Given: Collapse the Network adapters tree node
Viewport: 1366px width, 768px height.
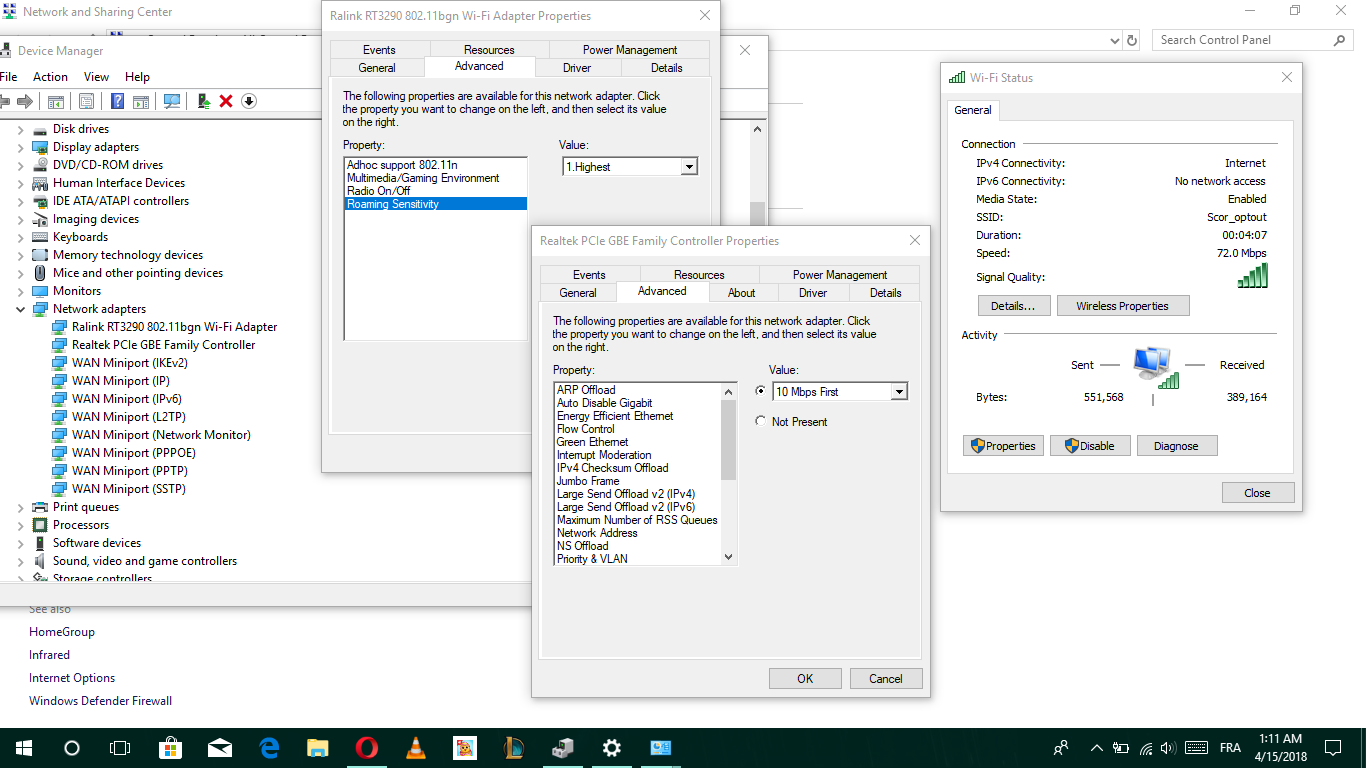Looking at the screenshot, I should click(x=21, y=309).
